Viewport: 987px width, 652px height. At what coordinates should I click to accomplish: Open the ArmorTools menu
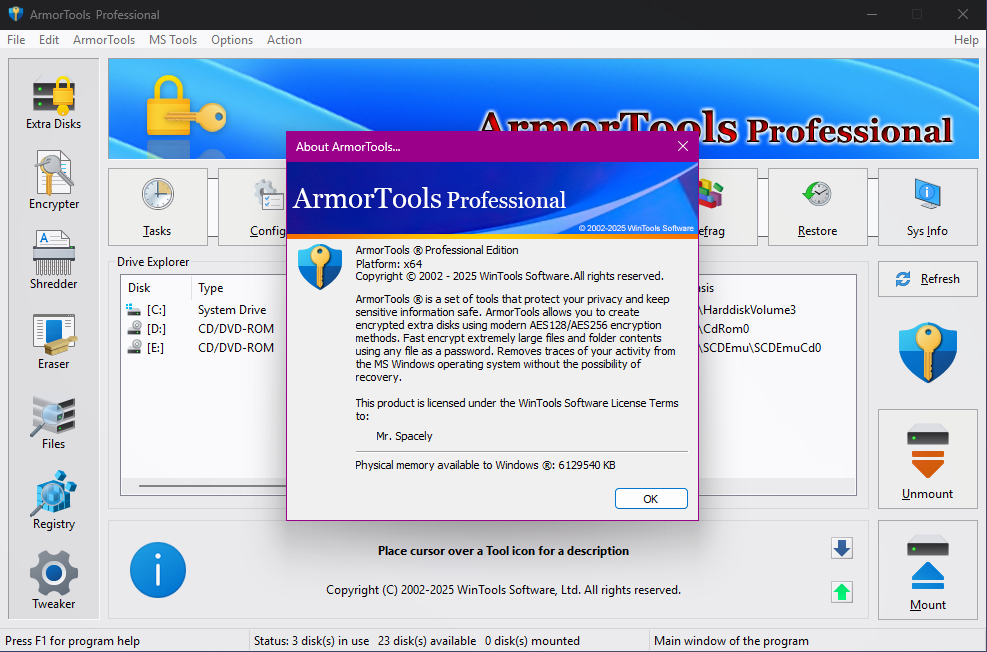[x=104, y=40]
